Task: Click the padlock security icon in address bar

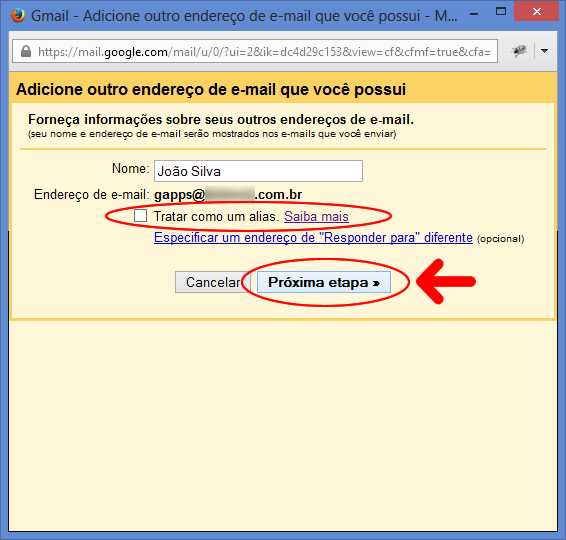Action: pyautogui.click(x=26, y=51)
